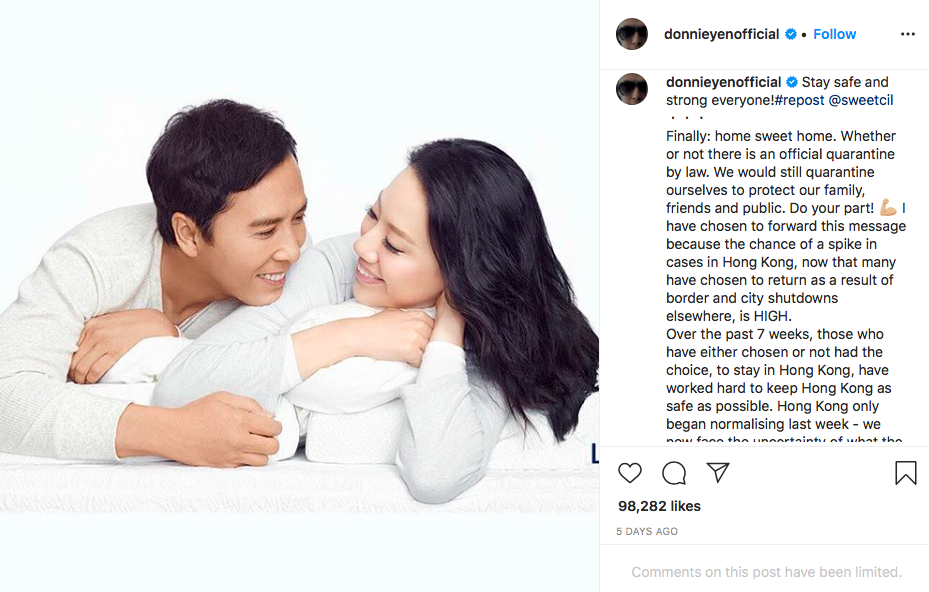Open caption avatar next to comment text
The height and width of the screenshot is (592, 929).
632,89
